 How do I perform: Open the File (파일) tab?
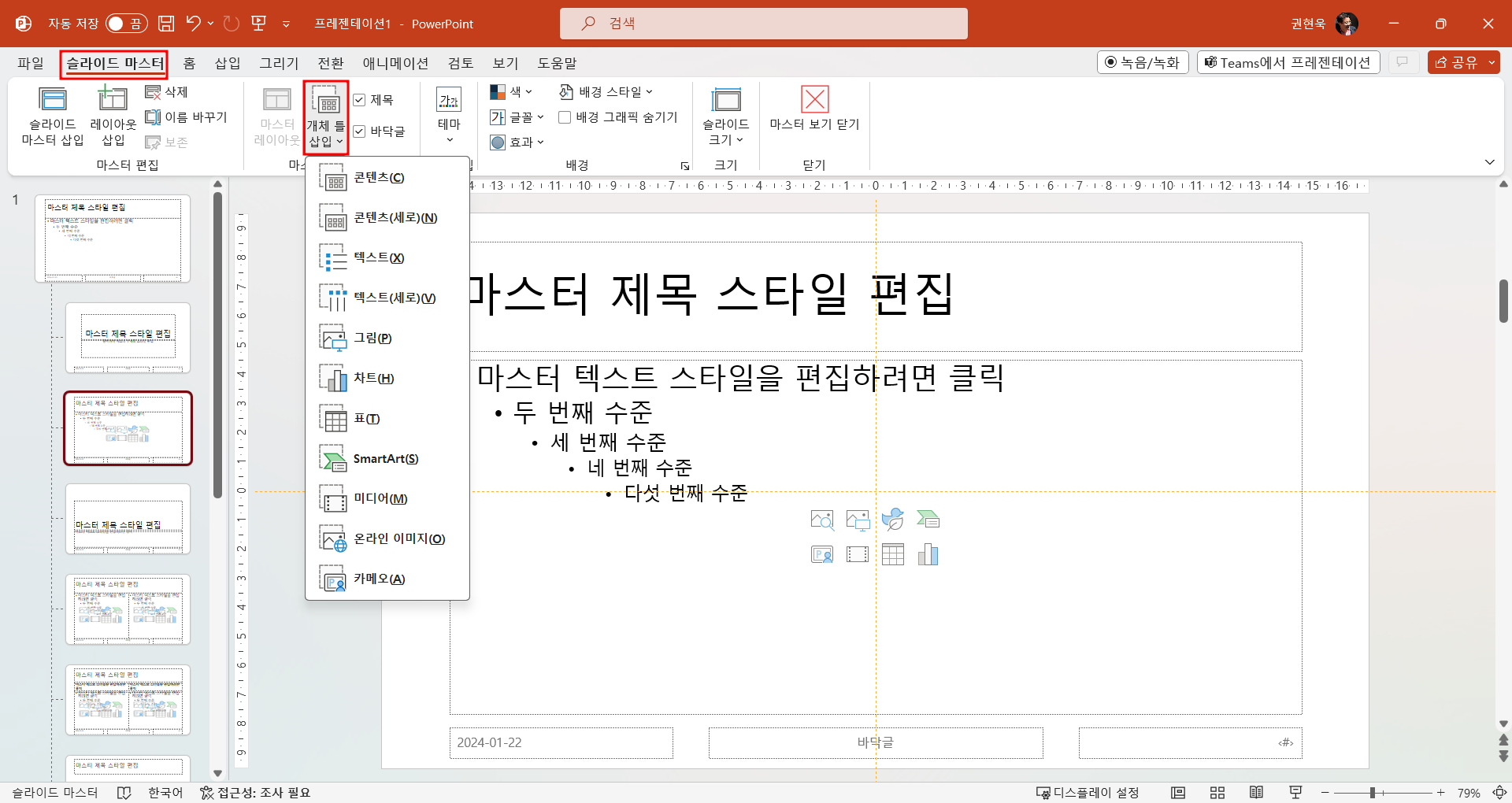pyautogui.click(x=31, y=63)
